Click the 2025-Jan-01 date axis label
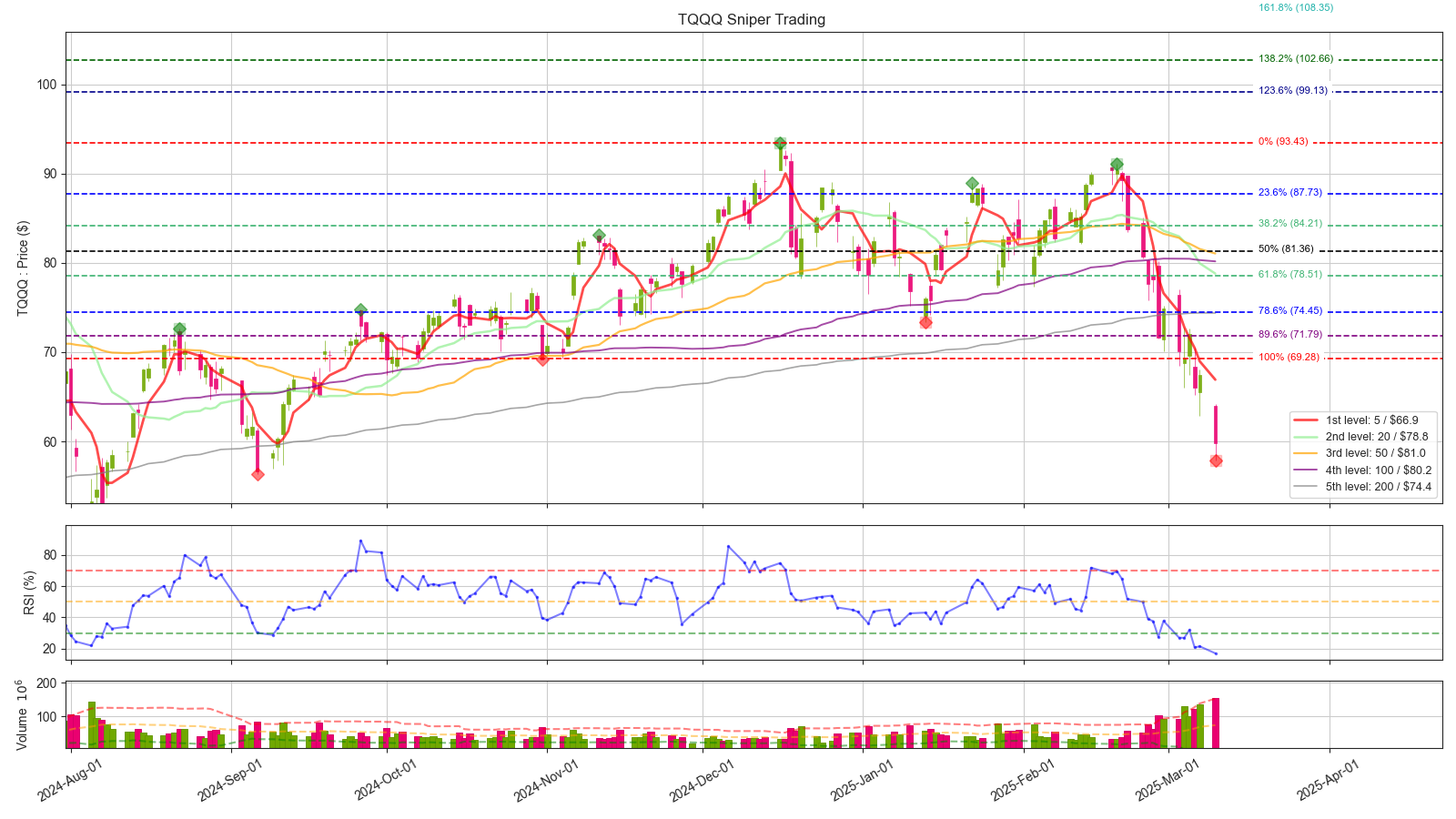1456x819 pixels. (863, 781)
